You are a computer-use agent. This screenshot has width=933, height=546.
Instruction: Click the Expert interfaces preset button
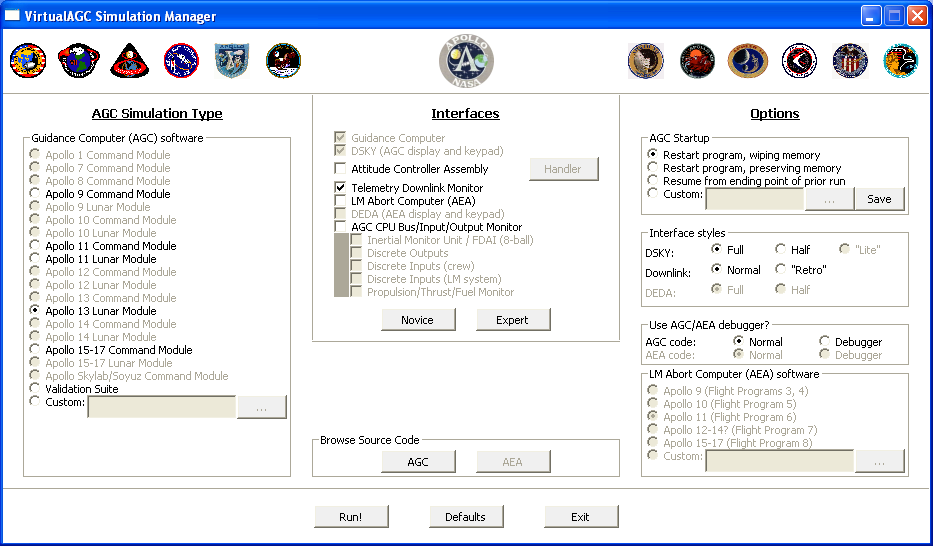513,319
